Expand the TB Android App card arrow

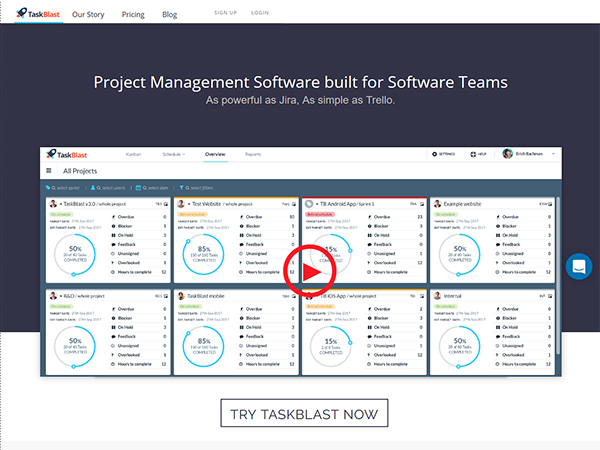click(x=317, y=204)
